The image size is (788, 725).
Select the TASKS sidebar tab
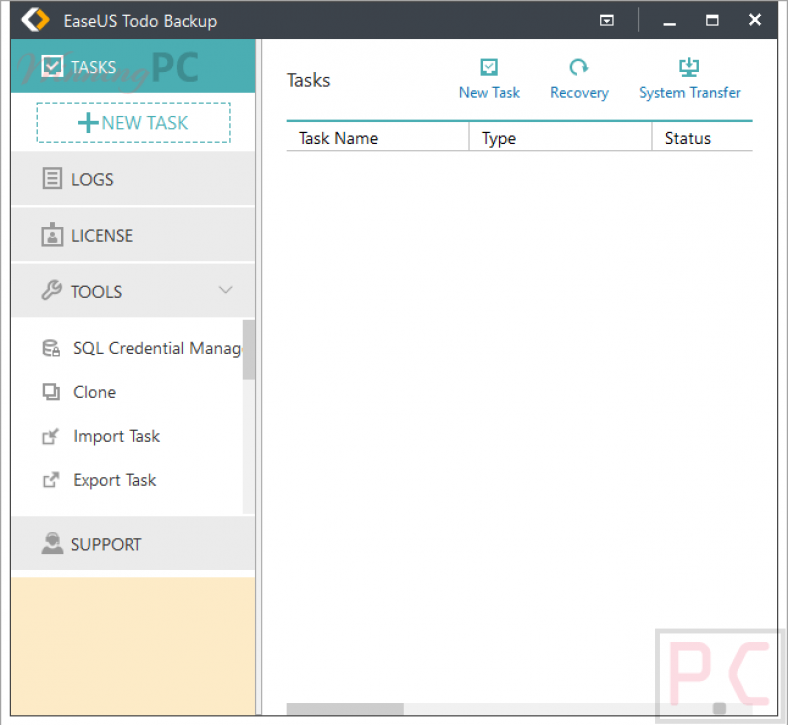133,66
